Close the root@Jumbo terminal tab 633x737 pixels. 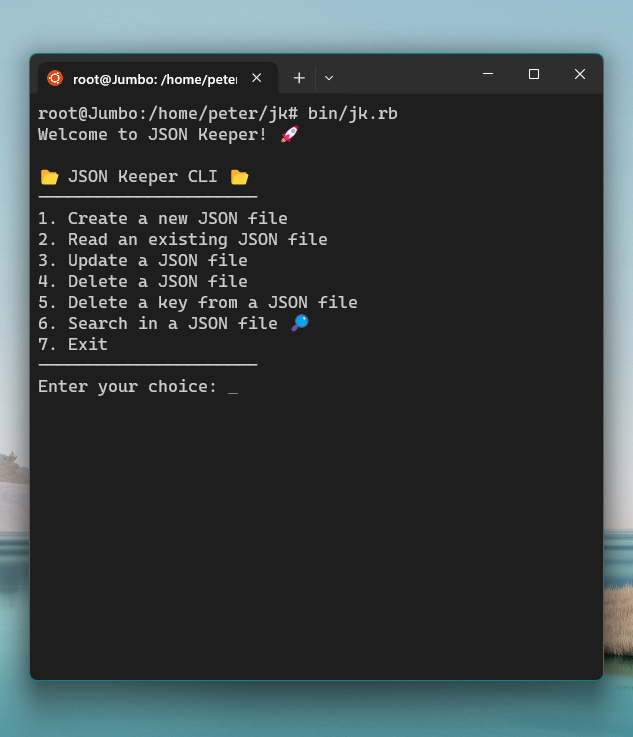pyautogui.click(x=256, y=77)
